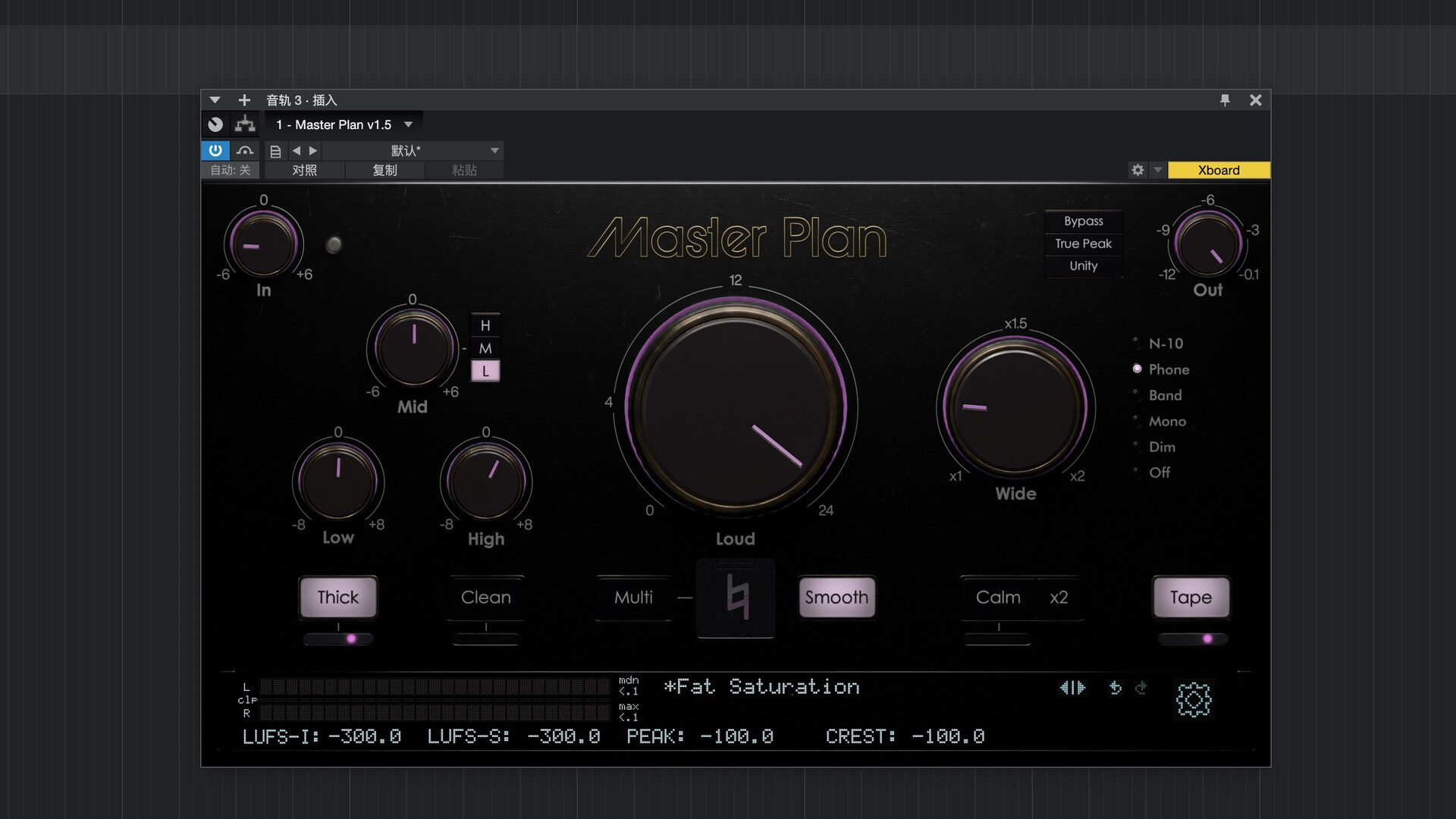Adjust the Calm amount slider

tap(998, 639)
